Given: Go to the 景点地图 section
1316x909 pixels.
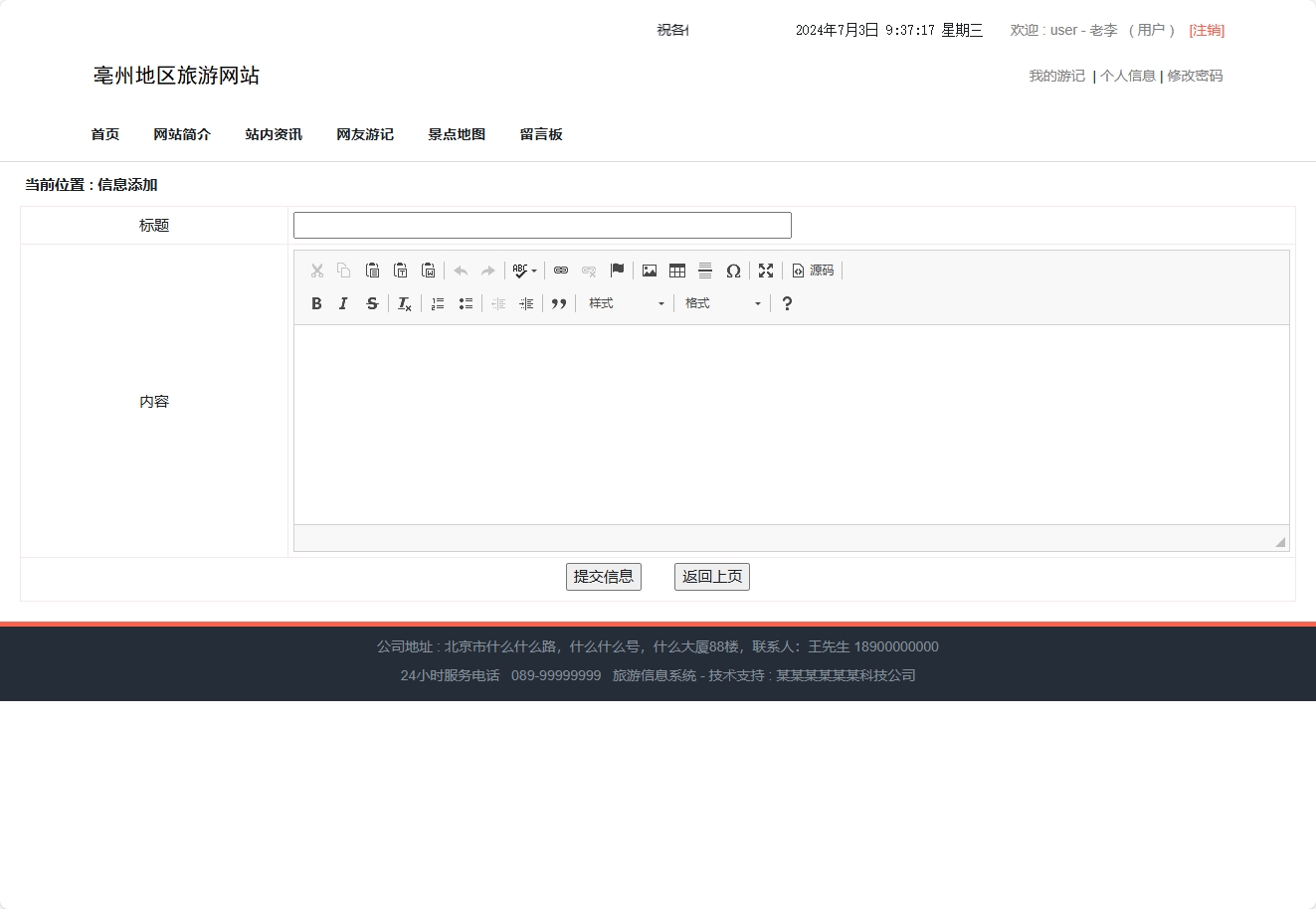Looking at the screenshot, I should [456, 134].
